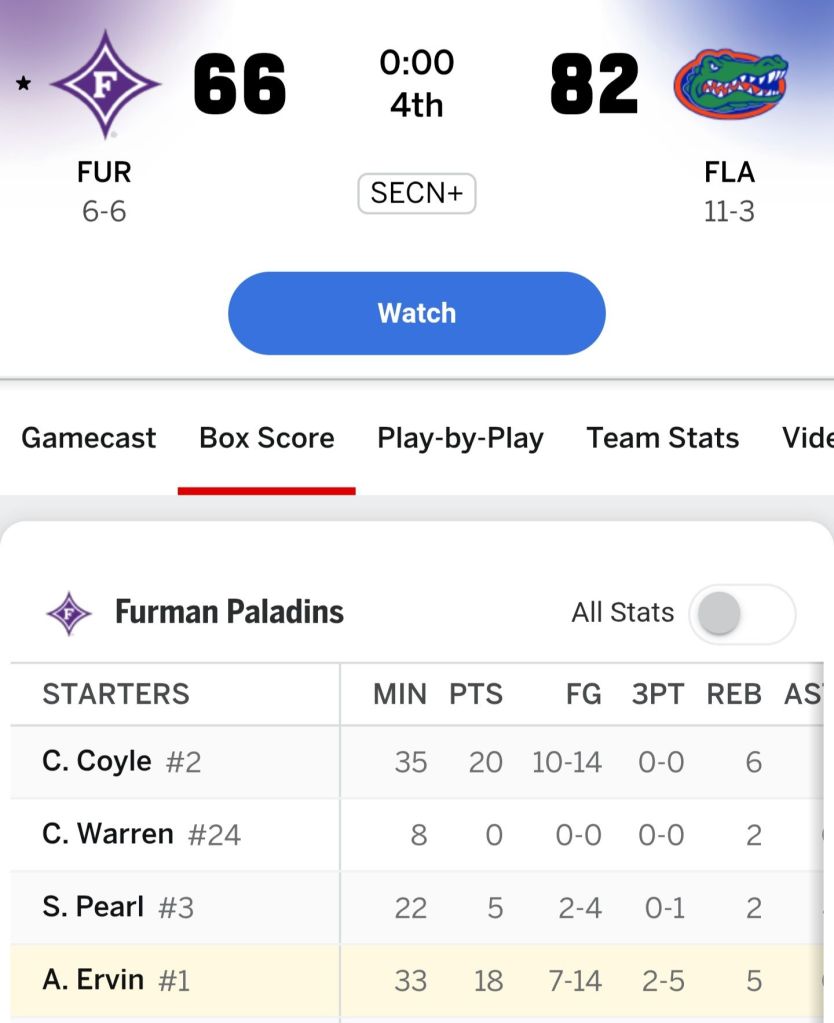The height and width of the screenshot is (1023, 834).
Task: Toggle the All Stats switch
Action: tap(741, 613)
